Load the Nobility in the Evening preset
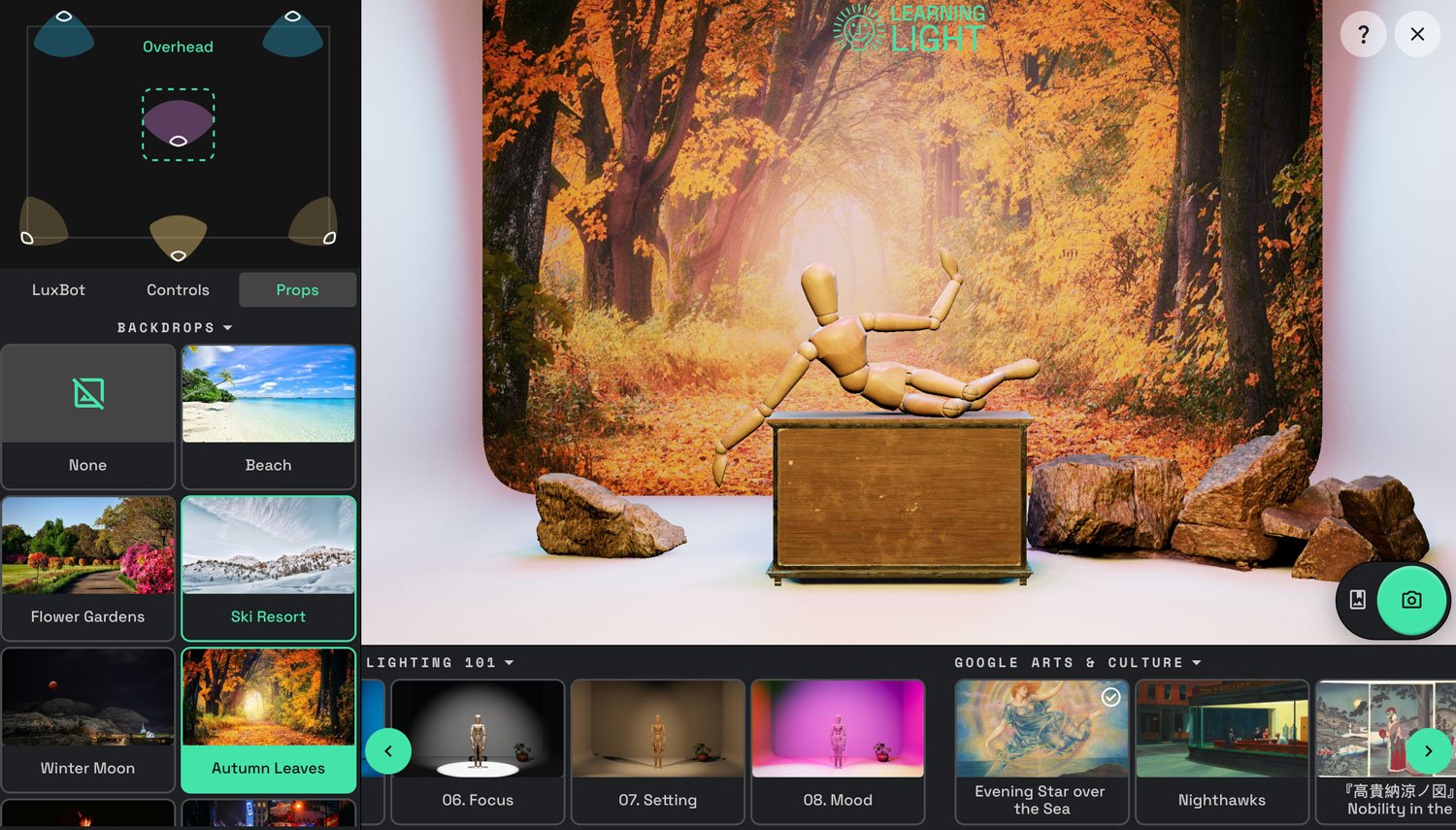The height and width of the screenshot is (830, 1456). point(1385,751)
